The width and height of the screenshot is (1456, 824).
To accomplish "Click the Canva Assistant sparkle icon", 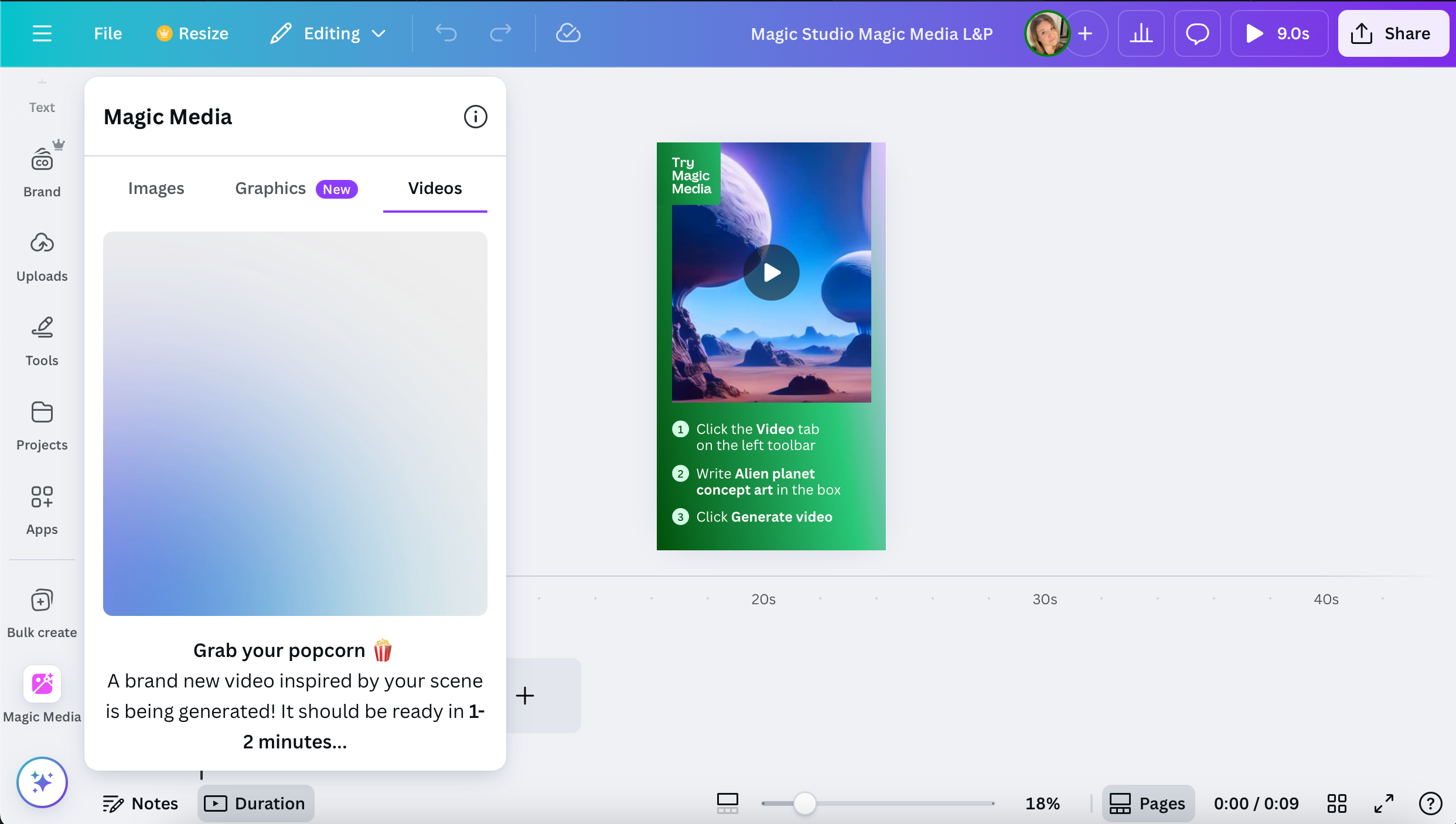I will point(42,782).
